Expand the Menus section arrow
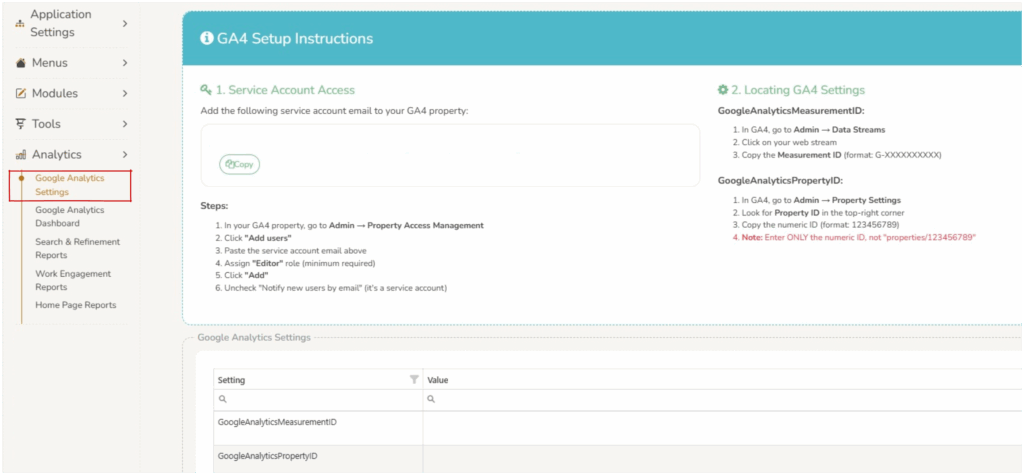Image resolution: width=1024 pixels, height=475 pixels. 125,63
